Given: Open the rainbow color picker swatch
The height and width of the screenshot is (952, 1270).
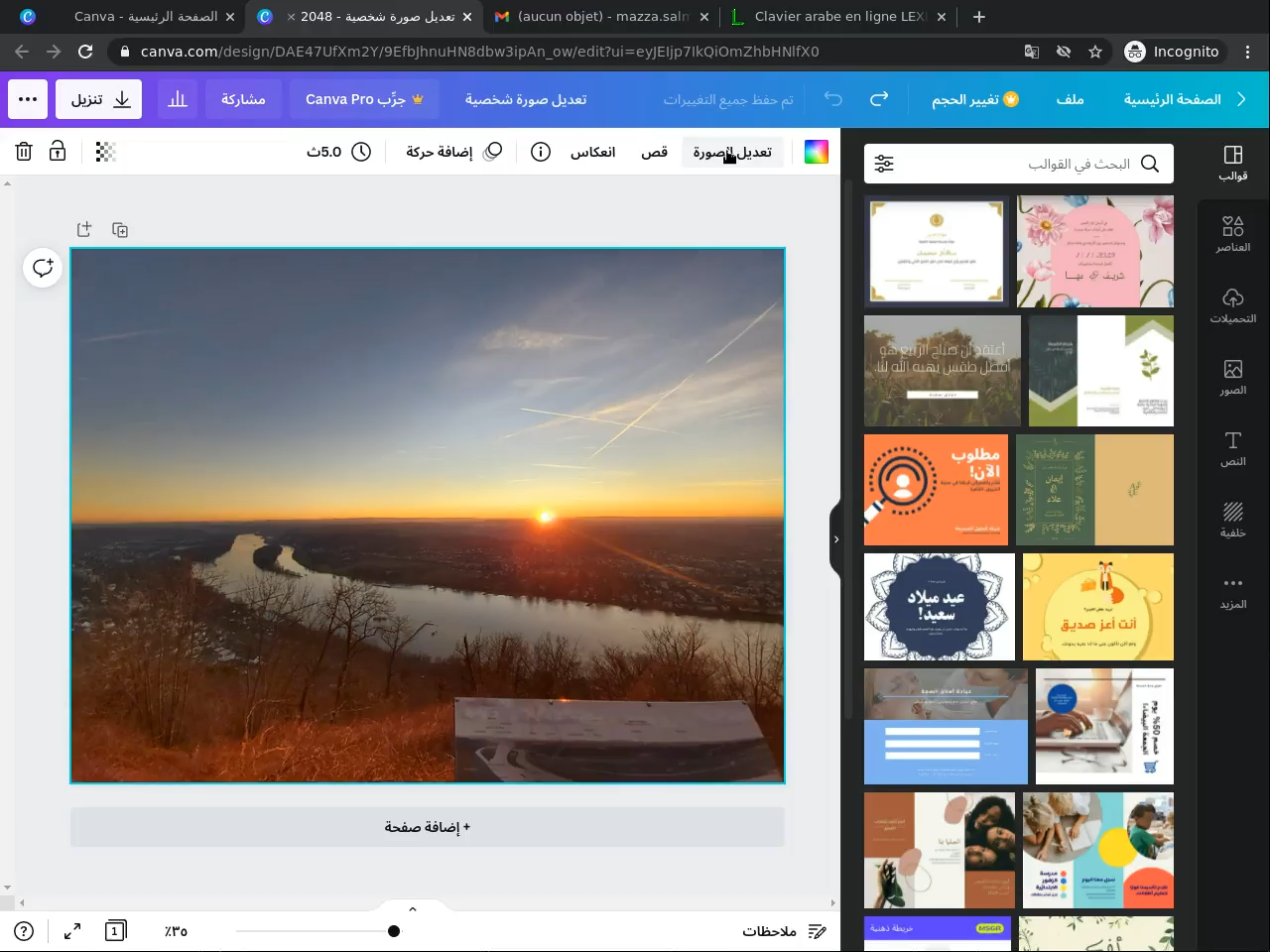Looking at the screenshot, I should 817,152.
